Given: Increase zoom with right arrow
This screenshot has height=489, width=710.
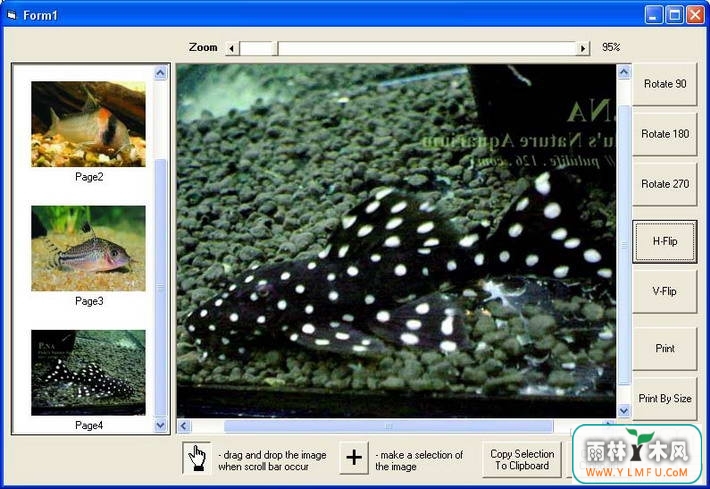Looking at the screenshot, I should pos(582,48).
